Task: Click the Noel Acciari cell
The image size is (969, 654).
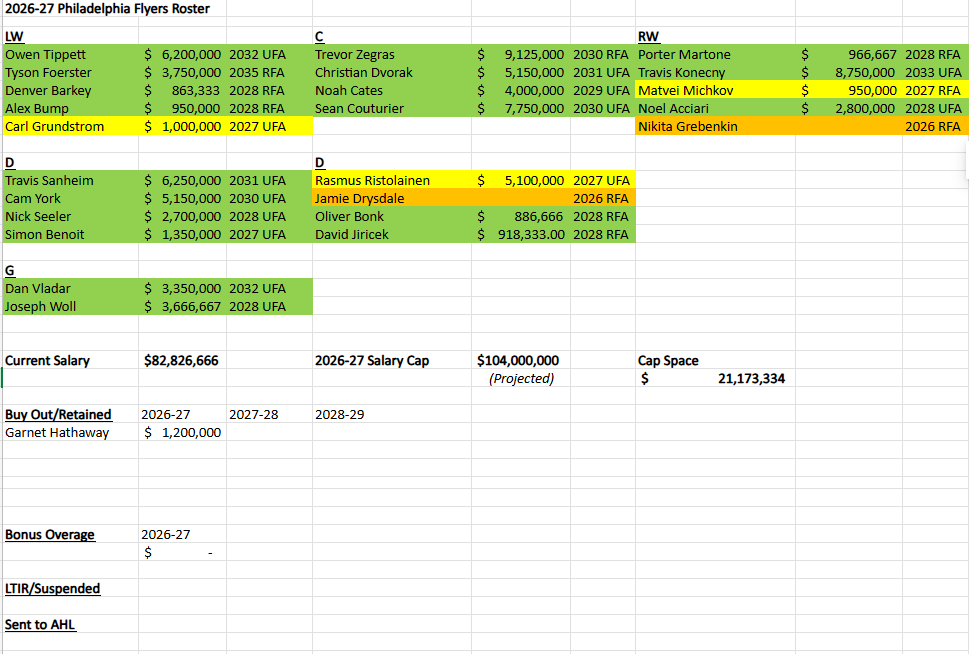Action: [x=716, y=108]
